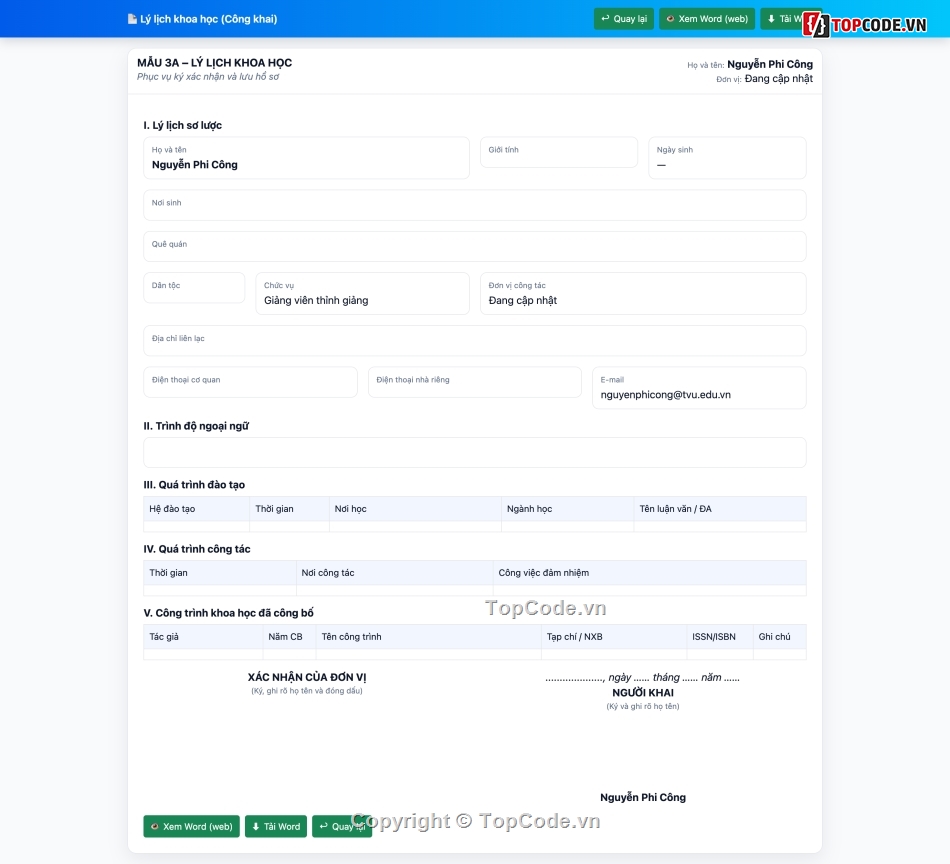Image resolution: width=950 pixels, height=864 pixels.
Task: Click the 'Nơi công tác' column header
Action: pos(394,573)
